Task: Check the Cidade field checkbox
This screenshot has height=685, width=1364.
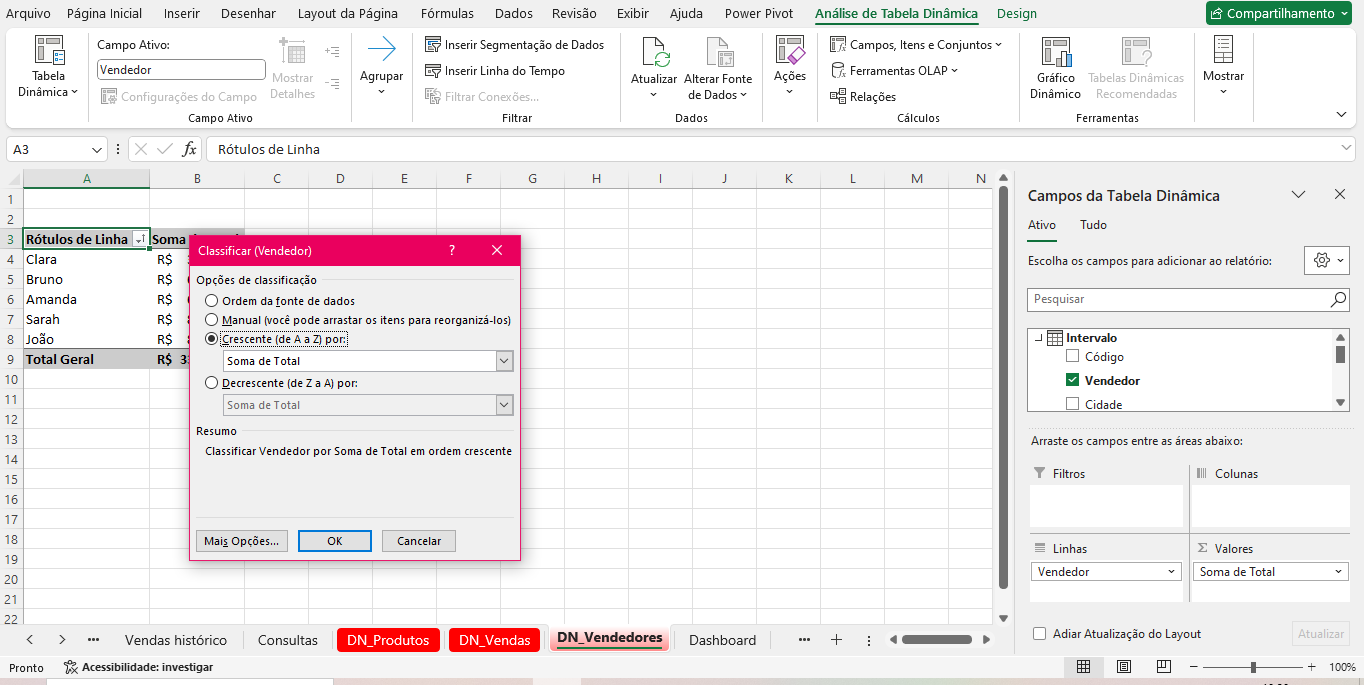Action: tap(1073, 404)
